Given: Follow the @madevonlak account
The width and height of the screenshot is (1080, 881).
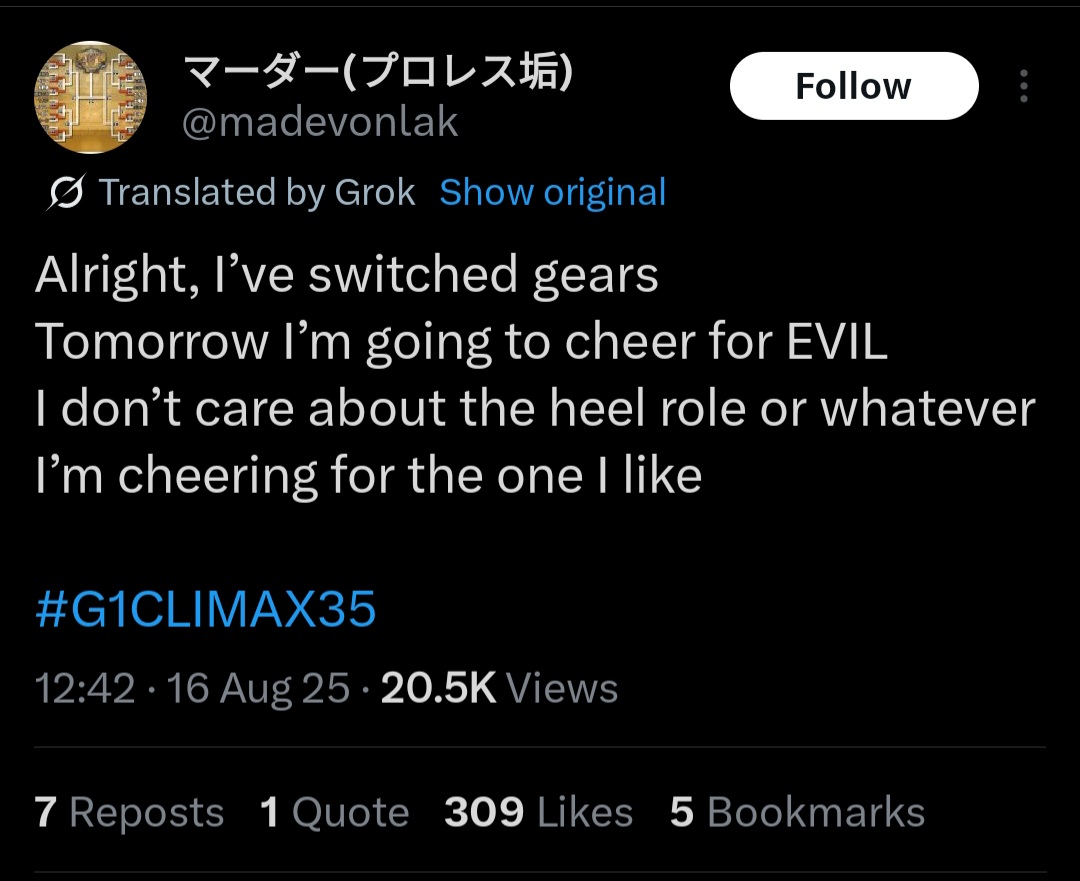Looking at the screenshot, I should tap(853, 87).
